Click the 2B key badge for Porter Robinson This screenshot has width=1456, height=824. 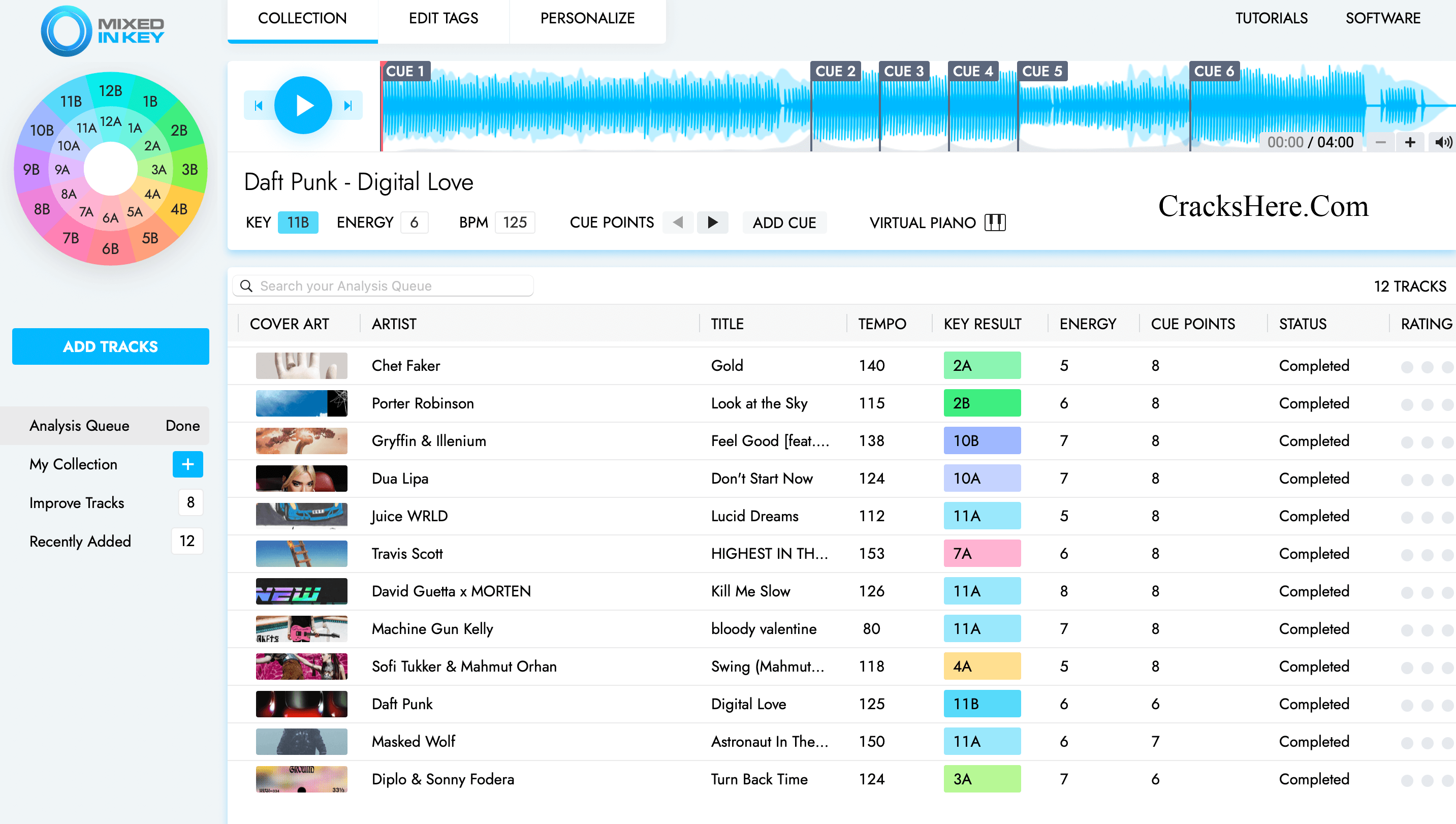coord(983,403)
